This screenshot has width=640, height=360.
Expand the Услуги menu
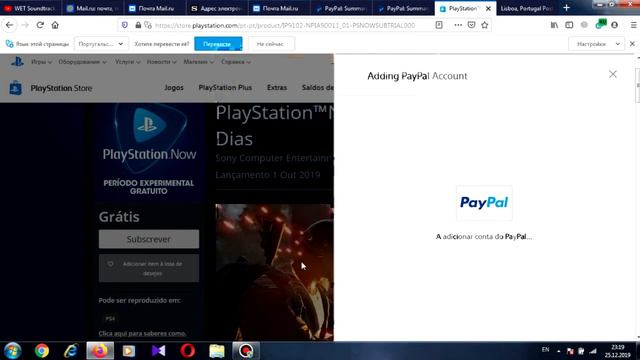tap(127, 62)
